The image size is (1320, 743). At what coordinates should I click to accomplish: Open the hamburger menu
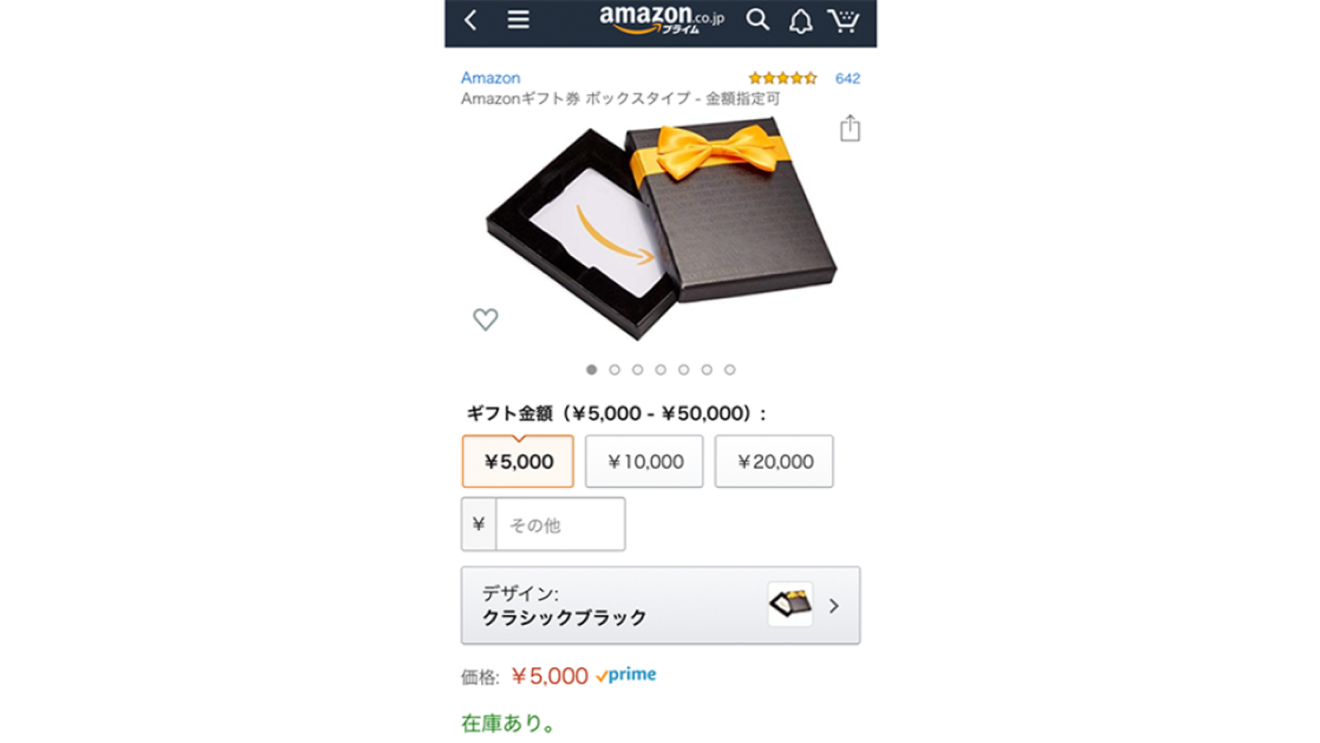point(518,20)
